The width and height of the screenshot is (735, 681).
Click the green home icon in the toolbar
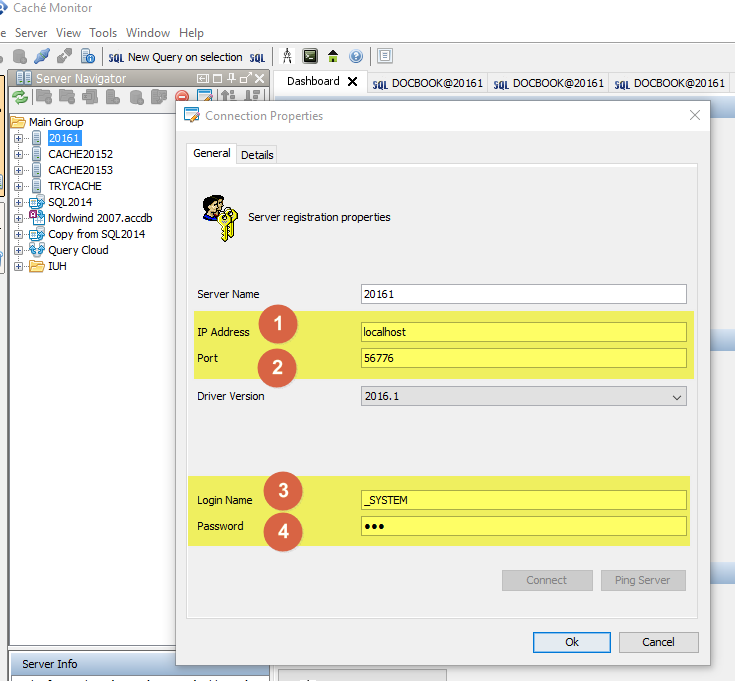coord(333,57)
